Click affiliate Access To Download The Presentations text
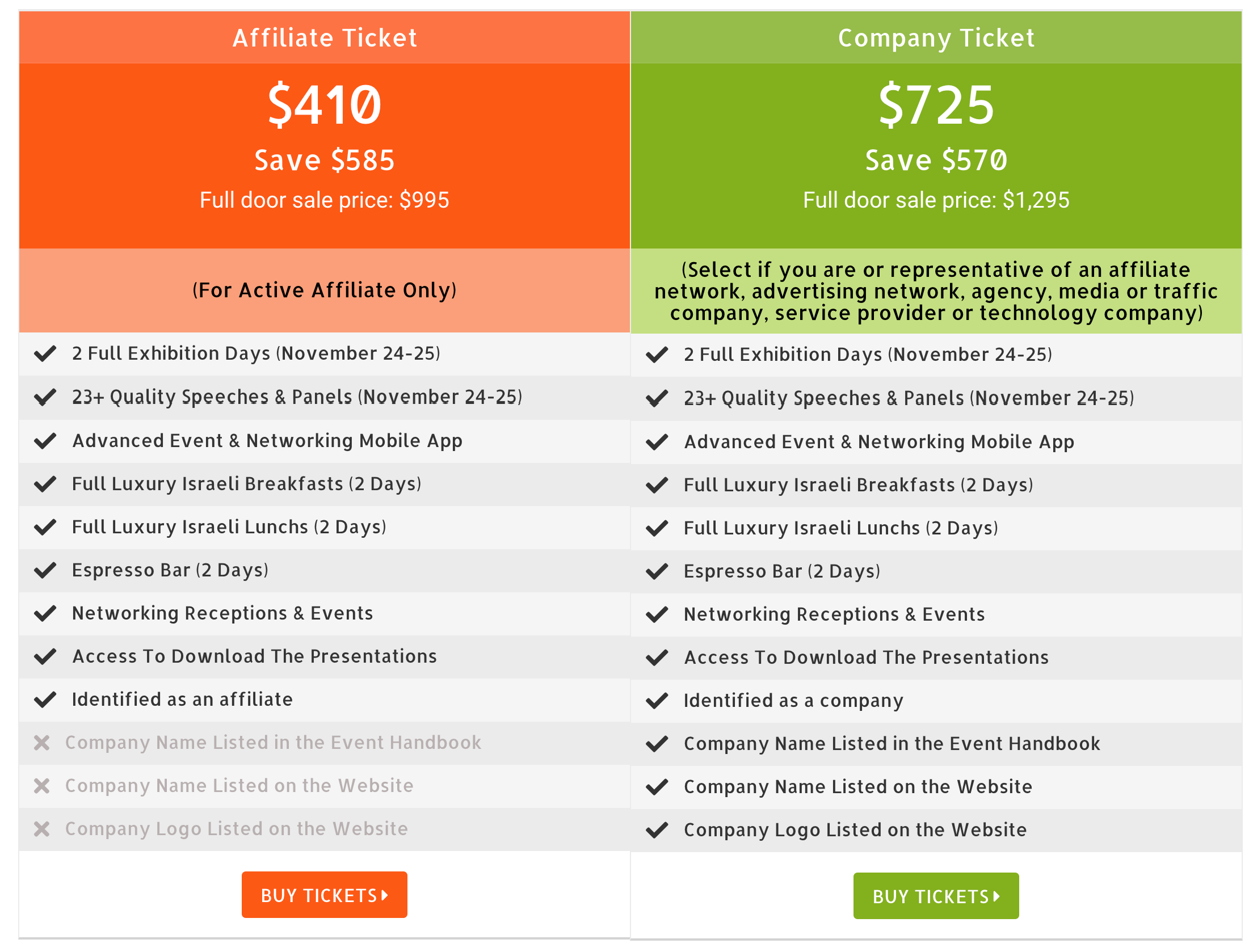Viewport: 1253px width, 952px height. click(x=255, y=656)
